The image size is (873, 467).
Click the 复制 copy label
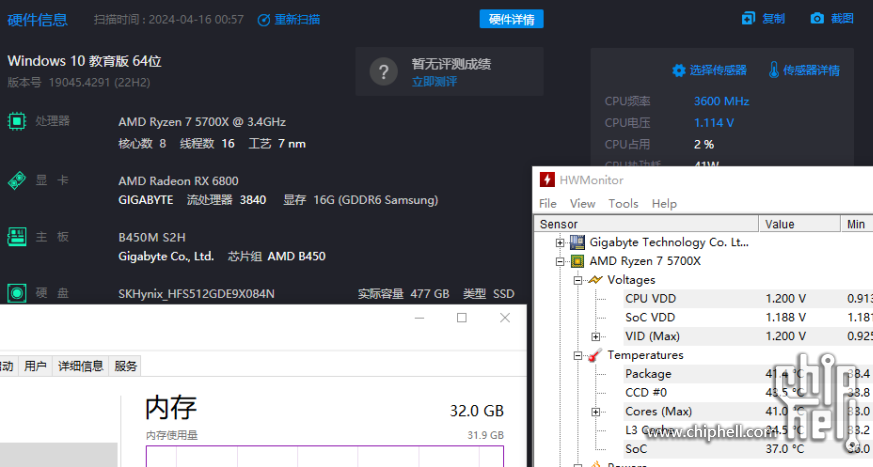point(773,19)
